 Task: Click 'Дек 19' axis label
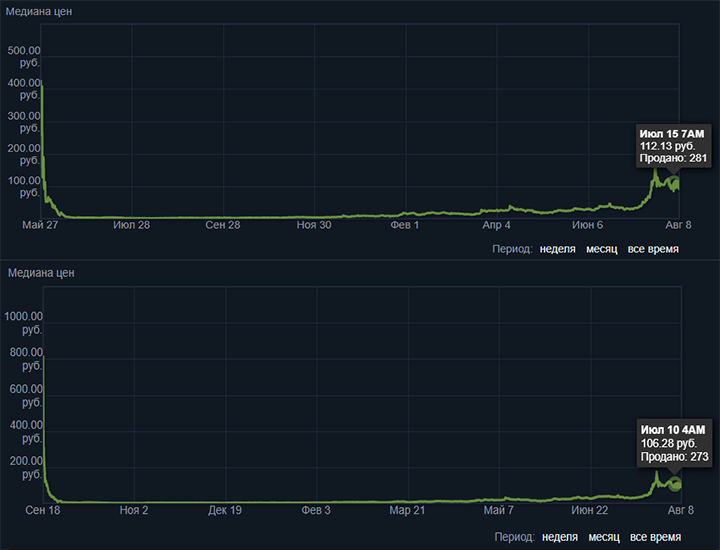pyautogui.click(x=225, y=510)
